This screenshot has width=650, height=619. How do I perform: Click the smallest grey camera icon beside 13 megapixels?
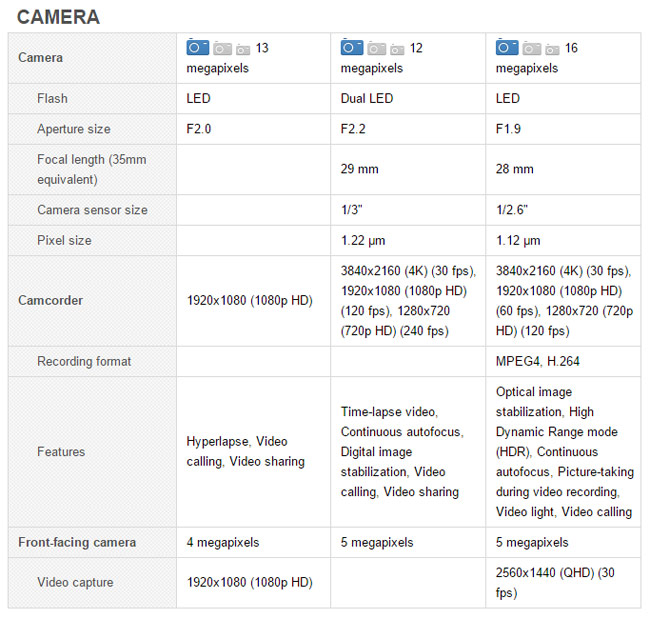pos(243,49)
